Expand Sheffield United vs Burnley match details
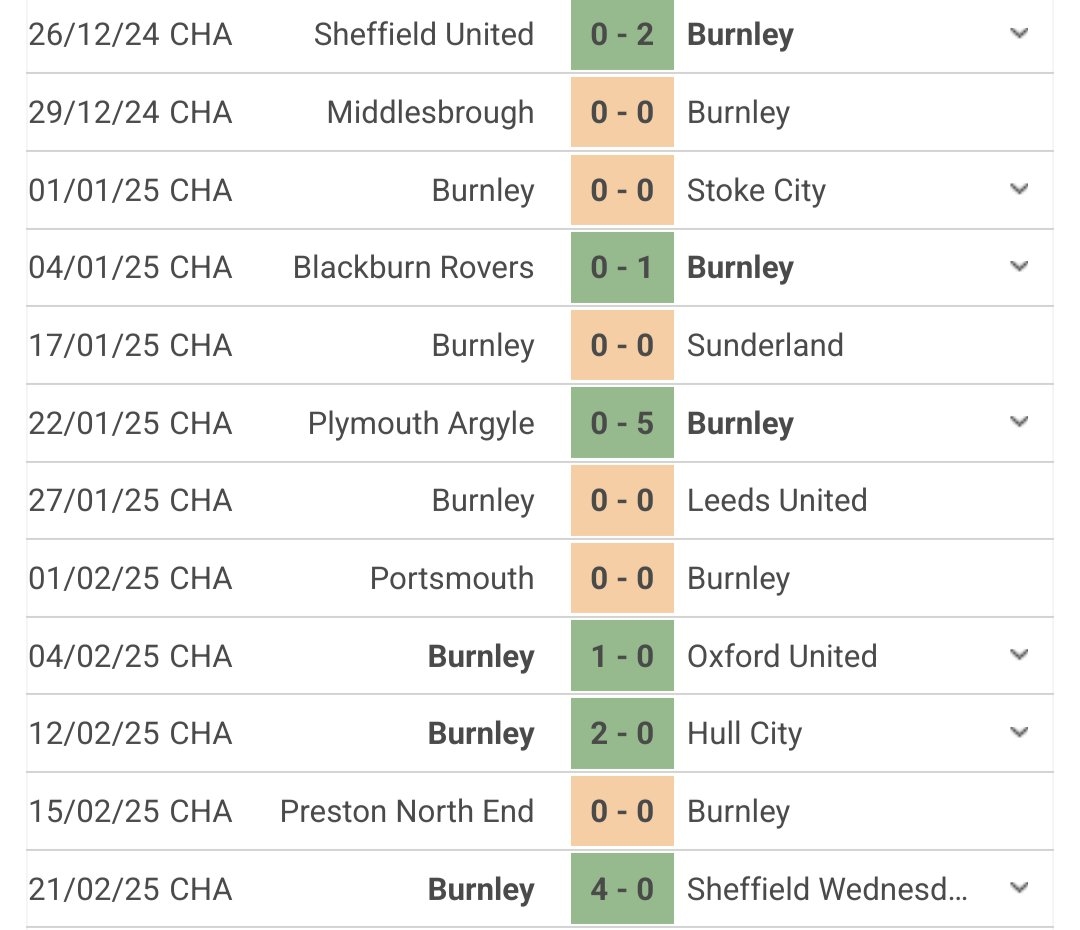This screenshot has height=930, width=1080. coord(1019,34)
